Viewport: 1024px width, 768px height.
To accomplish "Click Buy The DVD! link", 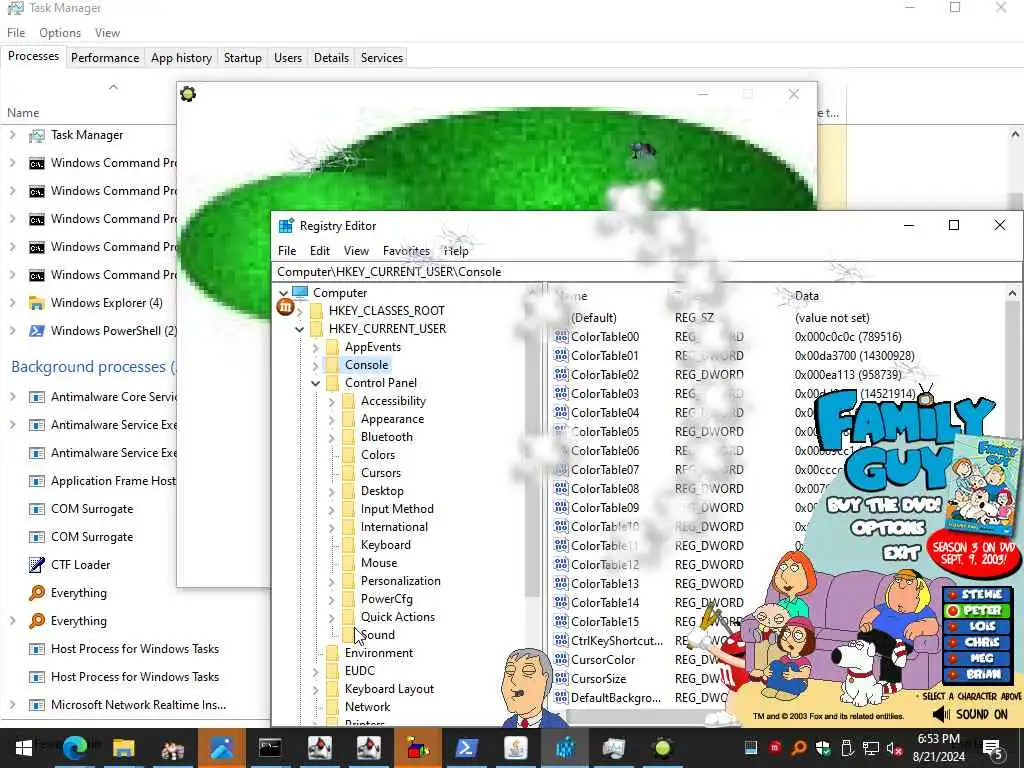I will pos(884,505).
